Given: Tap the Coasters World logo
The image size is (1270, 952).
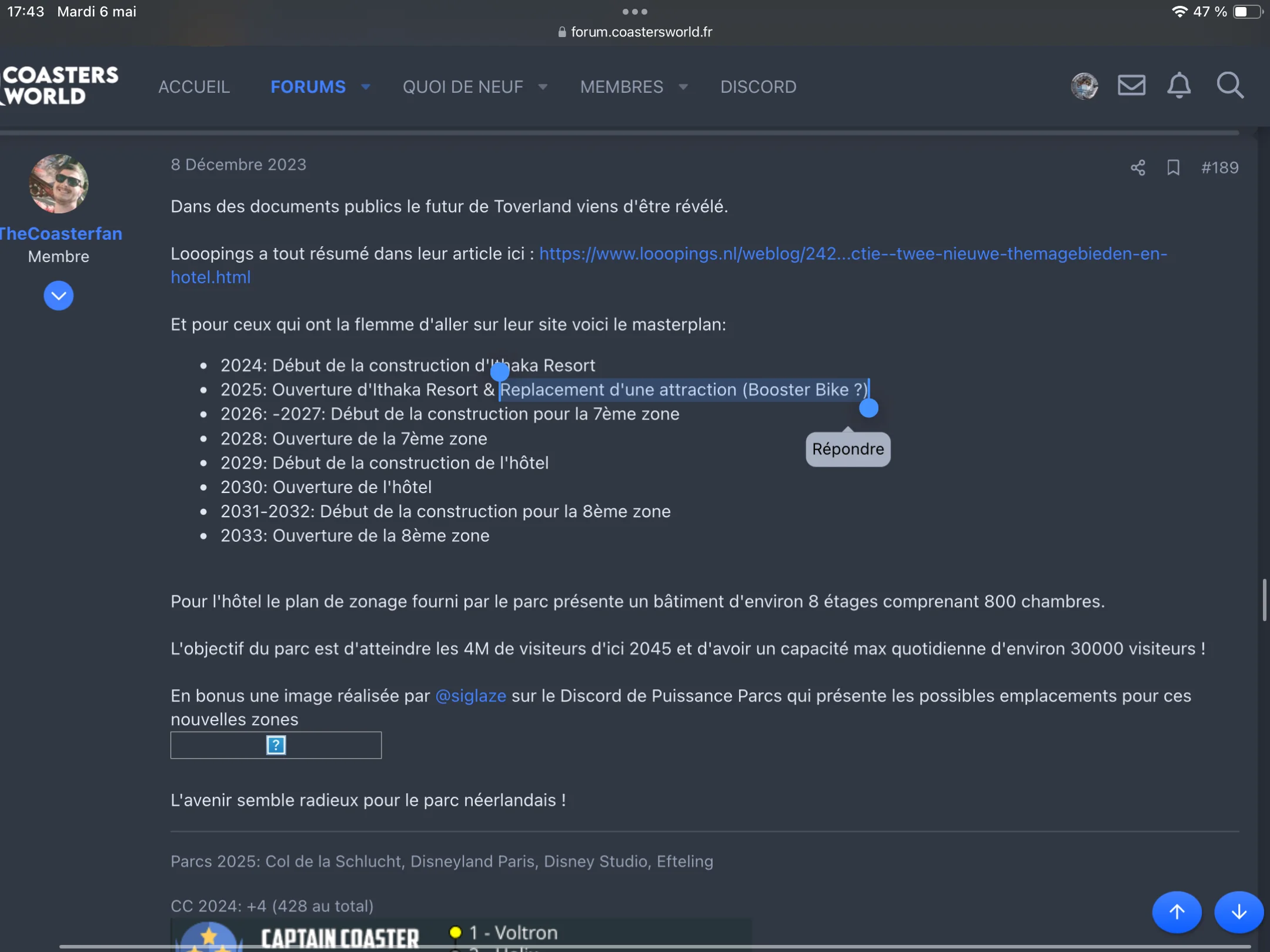Looking at the screenshot, I should point(60,86).
